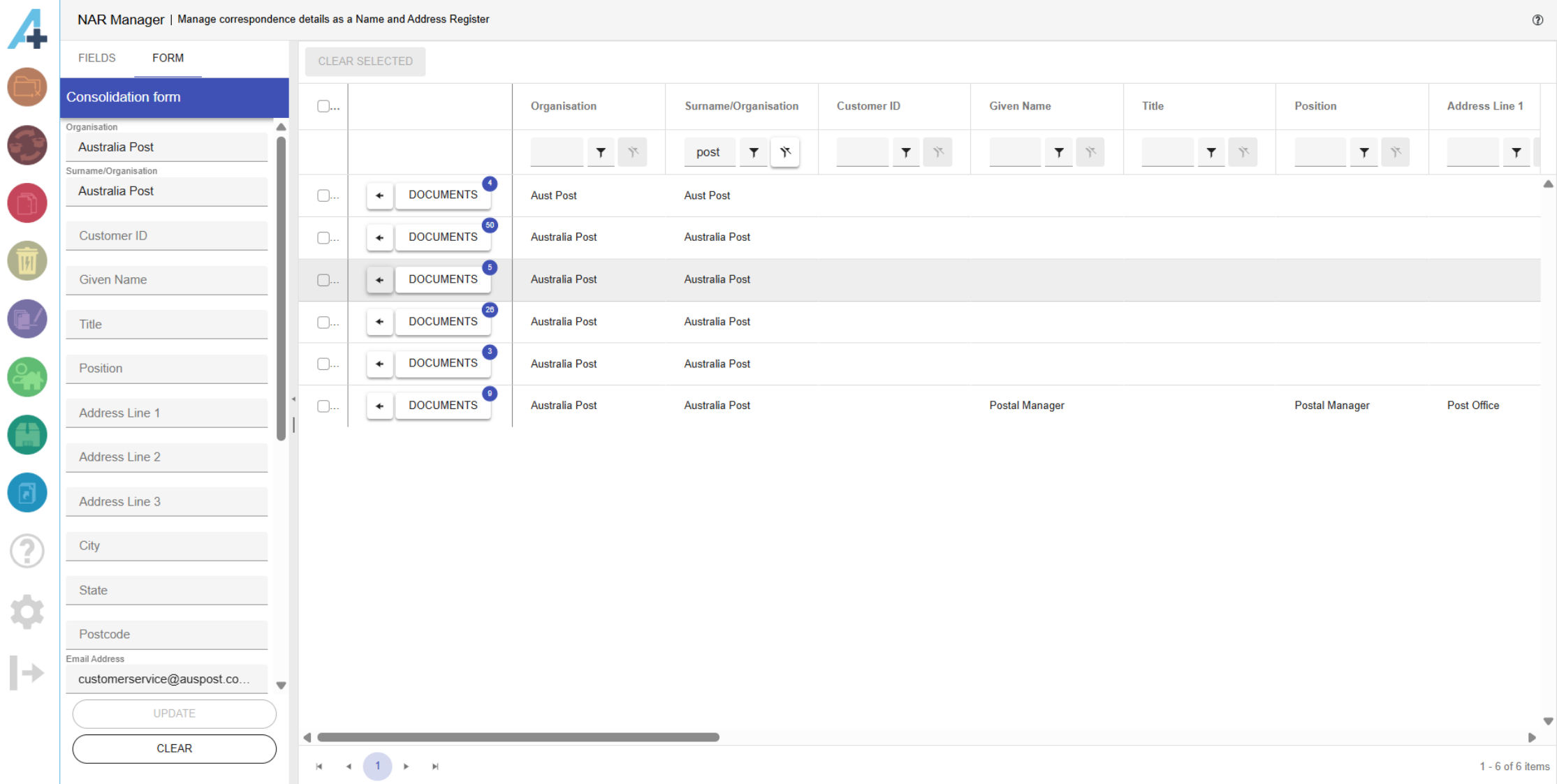Check the checkbox for the Aust Post row
This screenshot has width=1557, height=784.
coord(323,195)
